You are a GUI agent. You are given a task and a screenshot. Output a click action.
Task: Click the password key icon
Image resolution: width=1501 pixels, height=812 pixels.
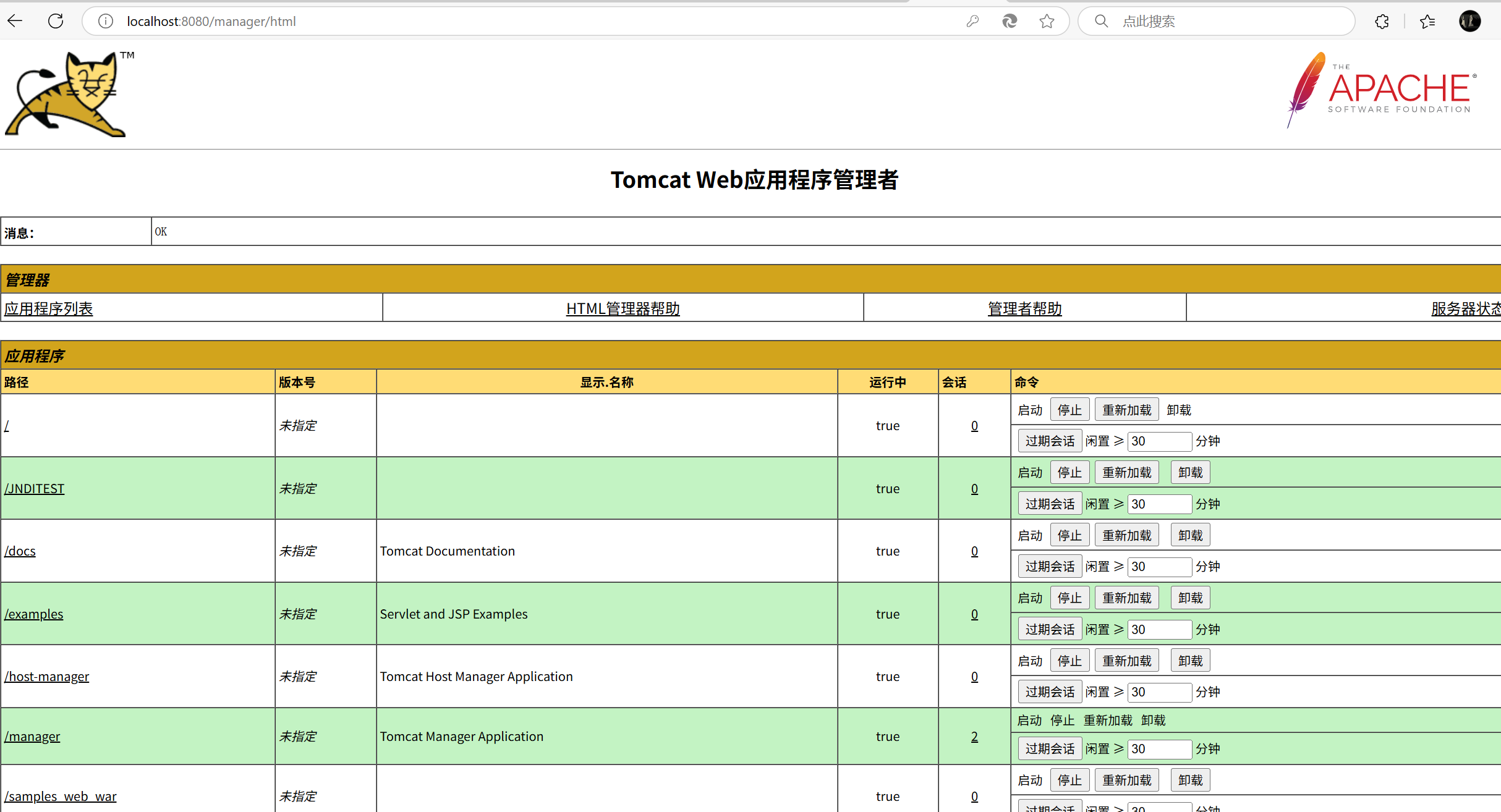tap(972, 21)
